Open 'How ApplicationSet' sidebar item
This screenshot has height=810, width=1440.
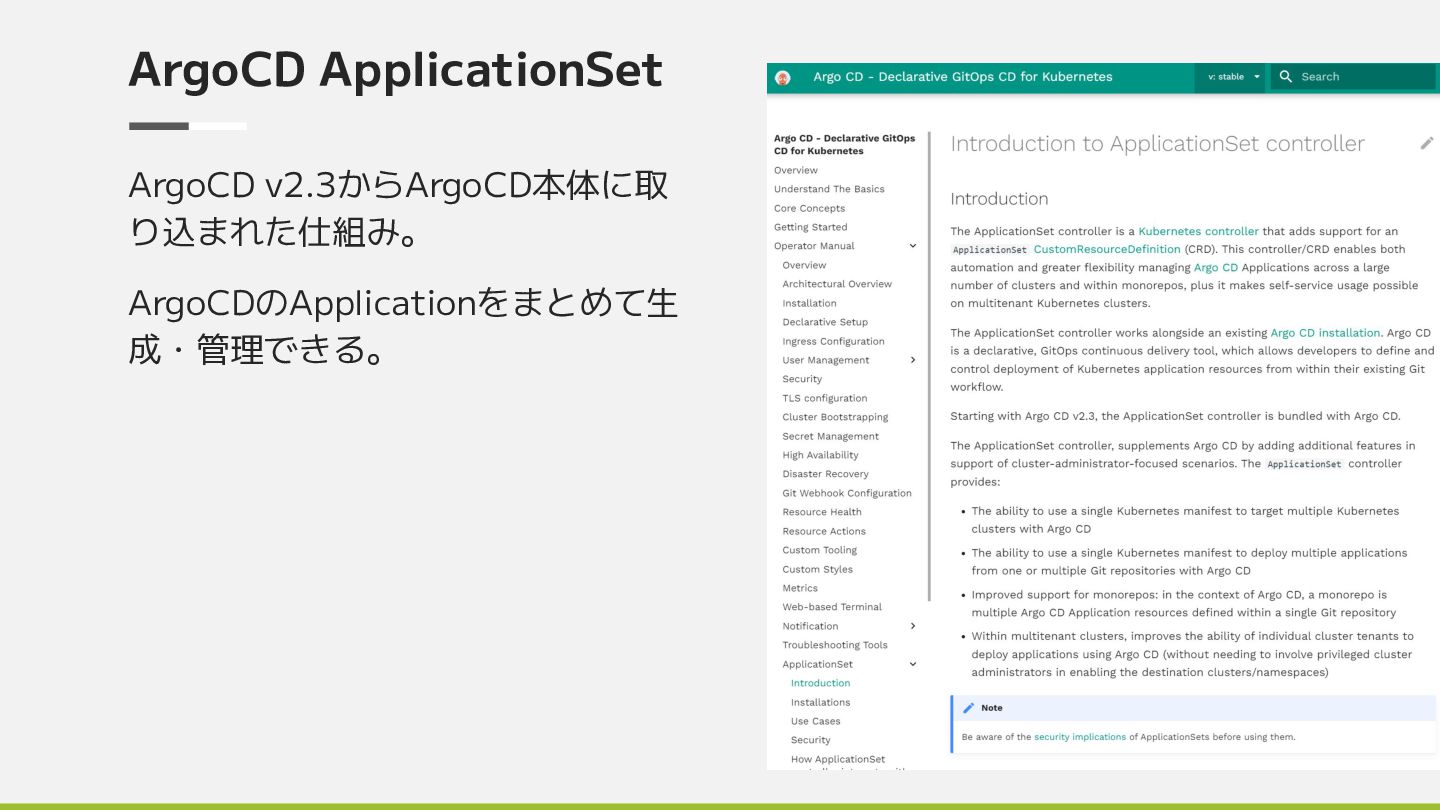tap(838, 759)
